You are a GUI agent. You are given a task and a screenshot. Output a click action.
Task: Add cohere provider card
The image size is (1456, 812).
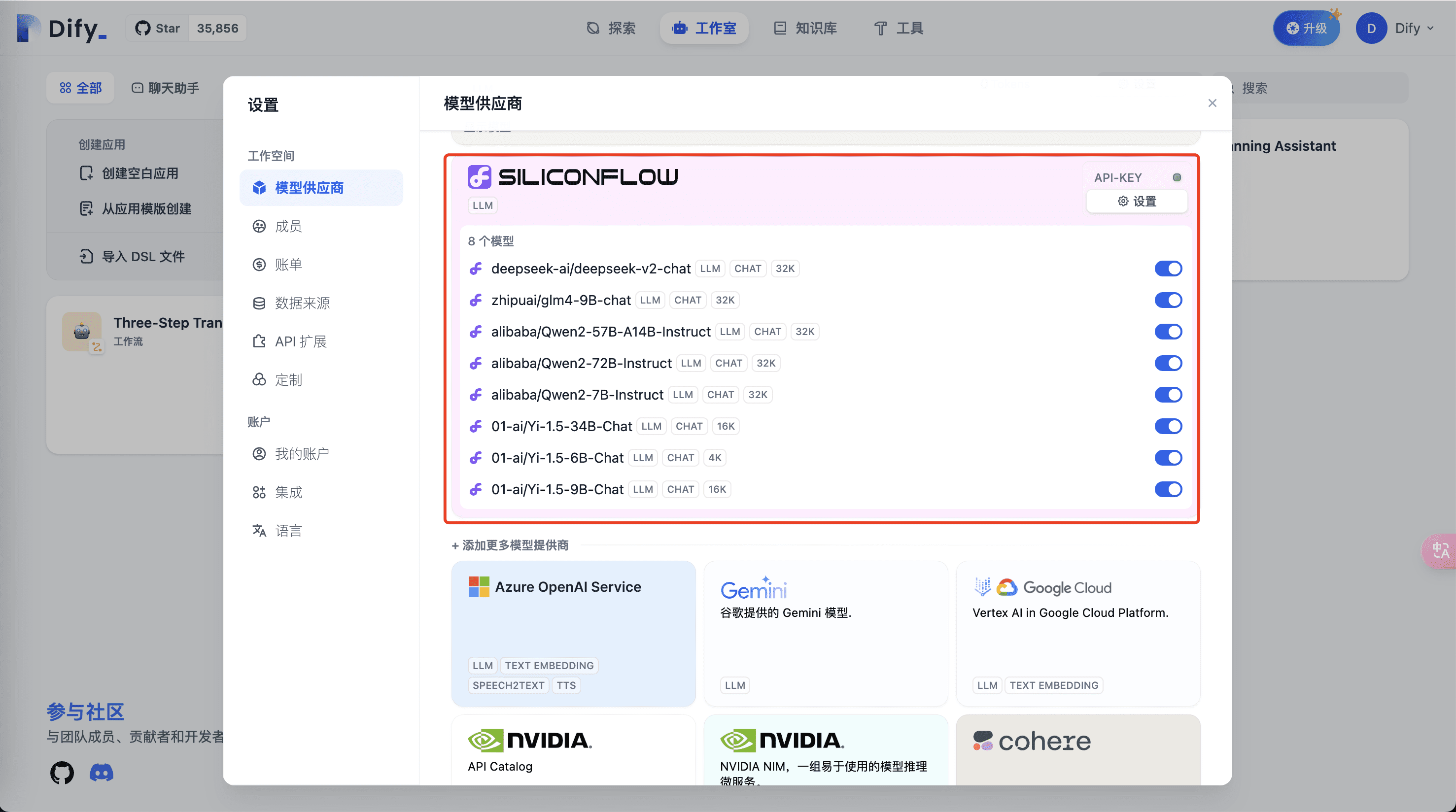[x=1077, y=750]
